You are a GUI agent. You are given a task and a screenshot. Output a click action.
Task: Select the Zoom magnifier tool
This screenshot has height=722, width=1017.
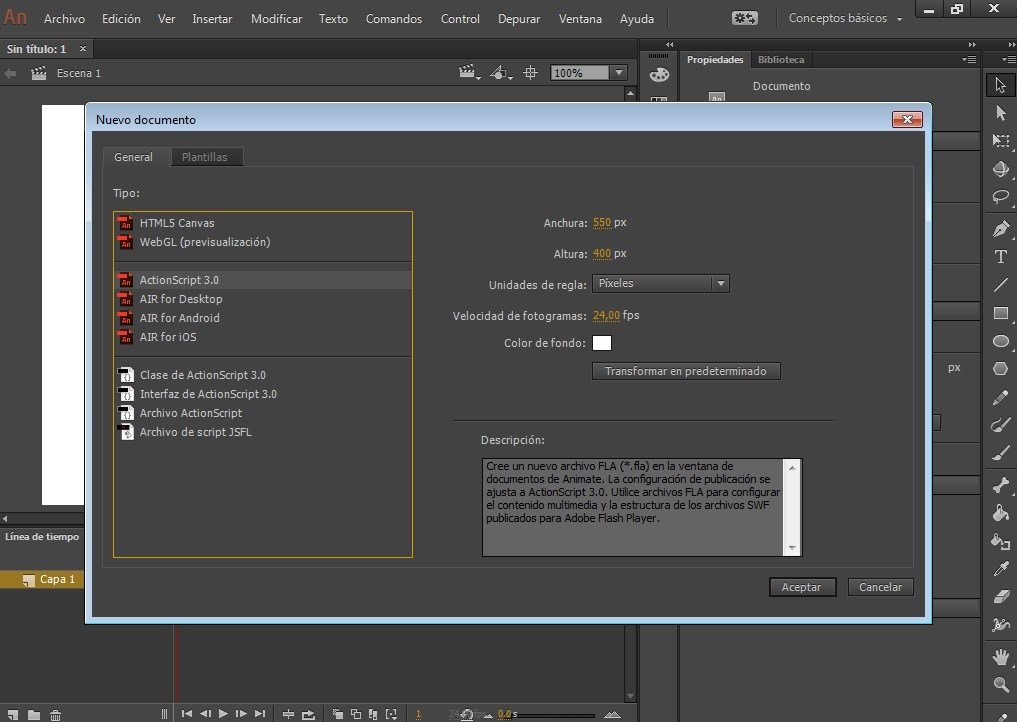point(1000,685)
